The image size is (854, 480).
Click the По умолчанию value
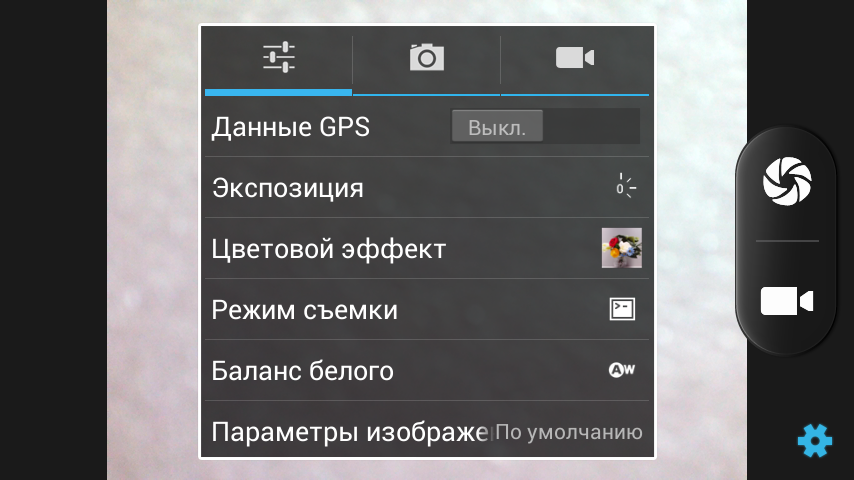(x=569, y=432)
